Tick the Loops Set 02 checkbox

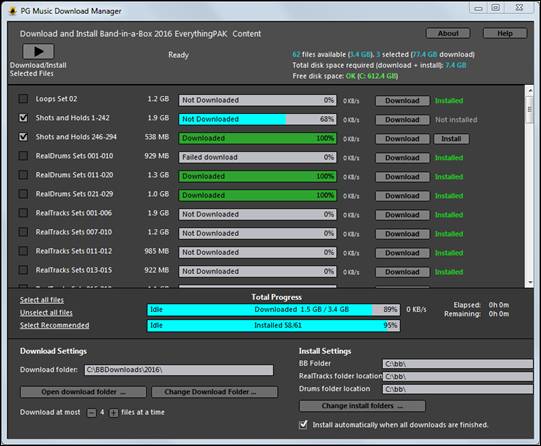pos(23,99)
